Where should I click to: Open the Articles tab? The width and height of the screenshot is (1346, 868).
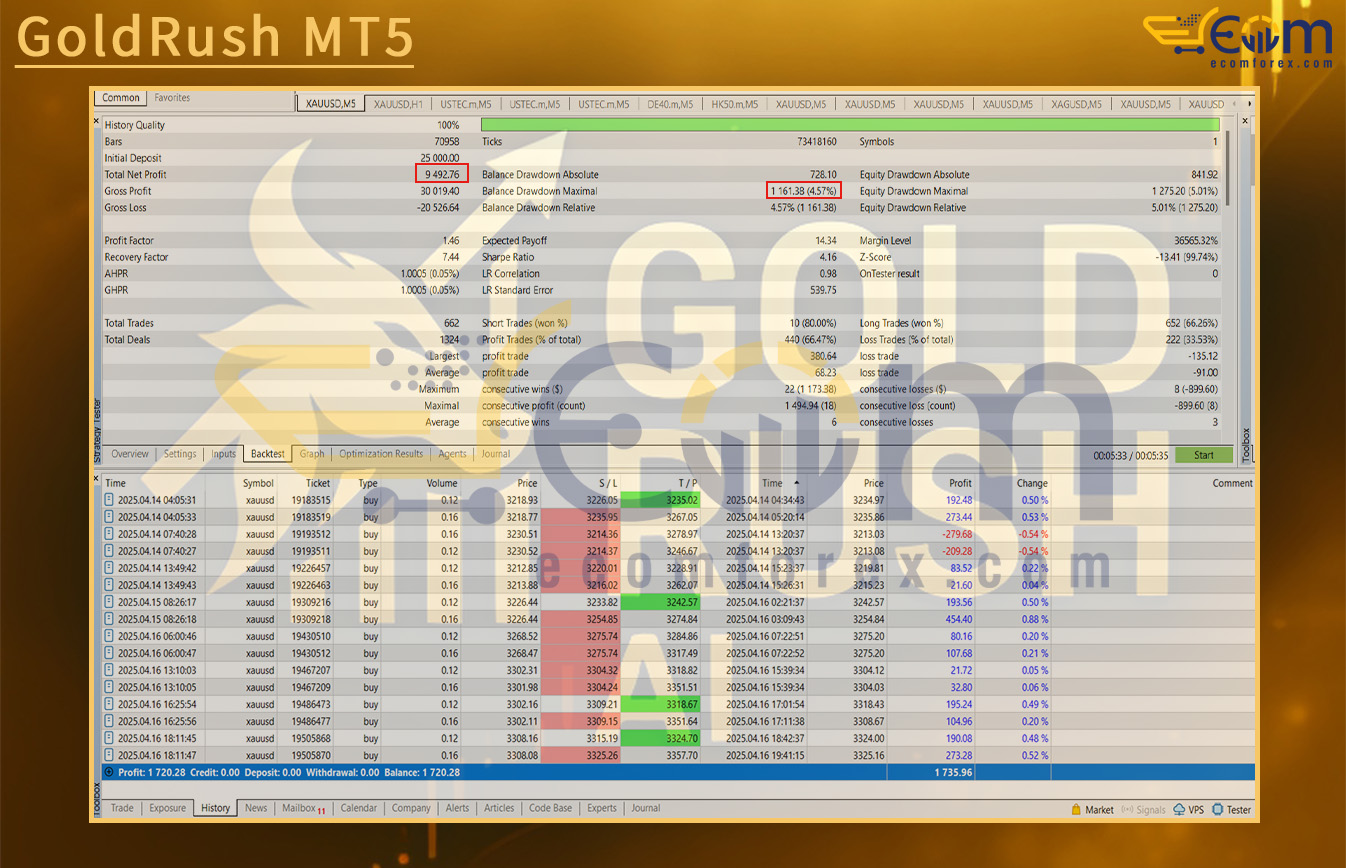[x=499, y=808]
